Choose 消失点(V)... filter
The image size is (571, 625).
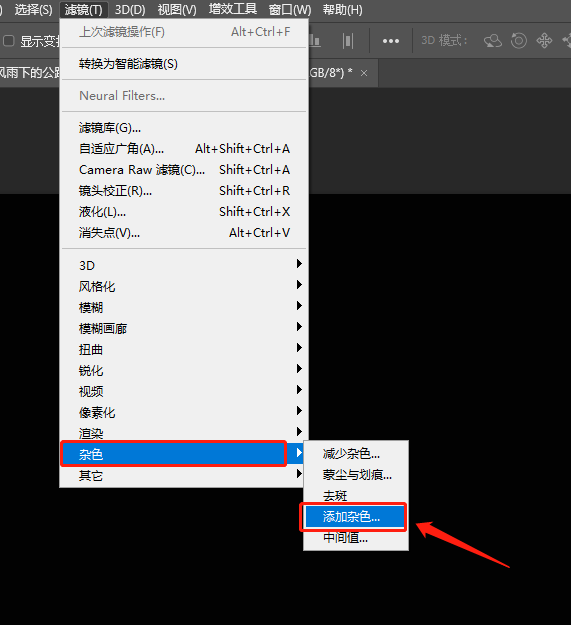[x=184, y=233]
